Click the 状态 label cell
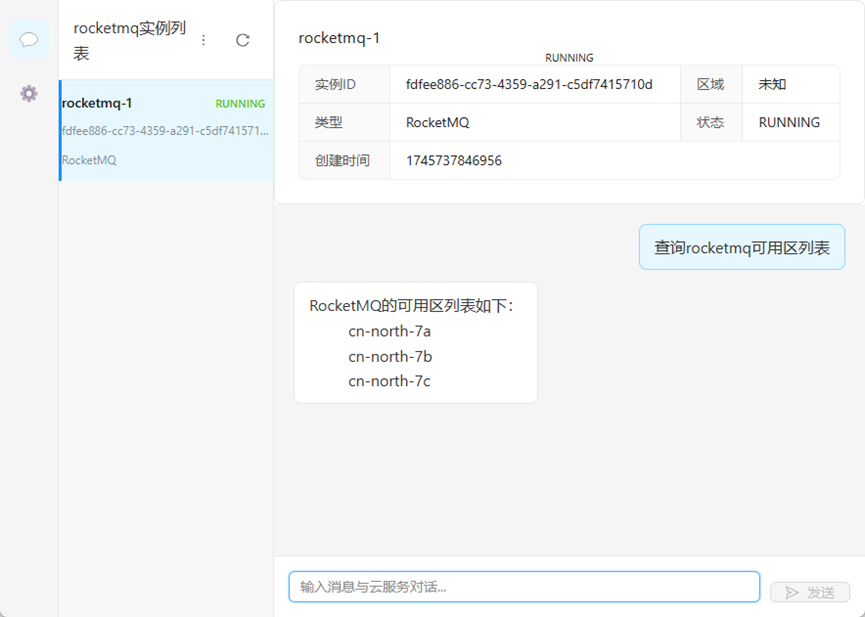 point(711,122)
